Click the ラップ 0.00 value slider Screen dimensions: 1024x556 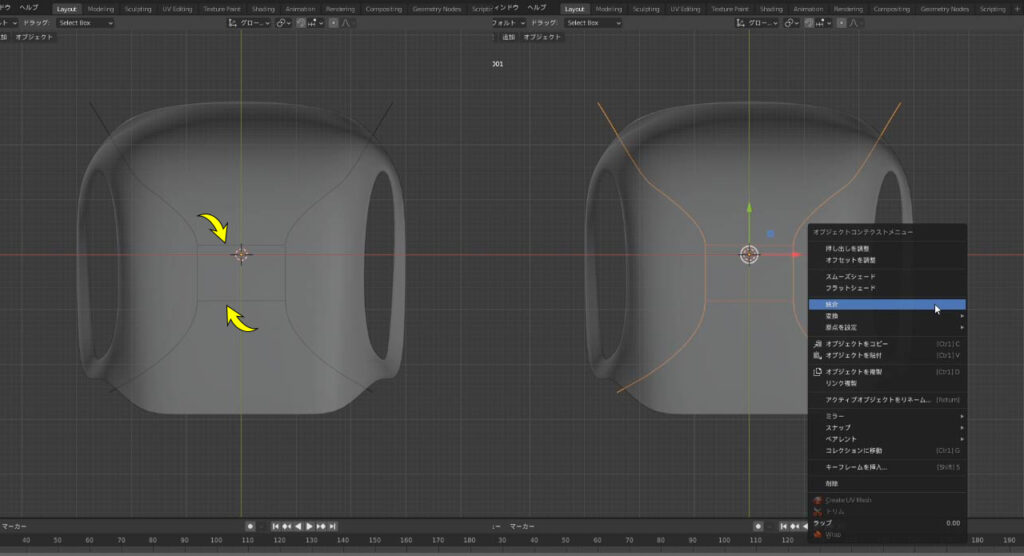pos(887,523)
